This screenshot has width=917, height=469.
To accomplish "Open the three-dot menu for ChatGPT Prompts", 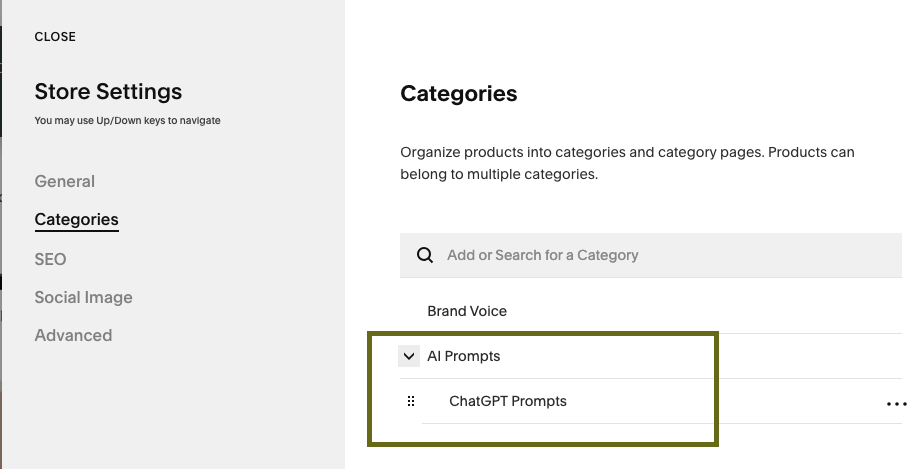I will tap(895, 404).
